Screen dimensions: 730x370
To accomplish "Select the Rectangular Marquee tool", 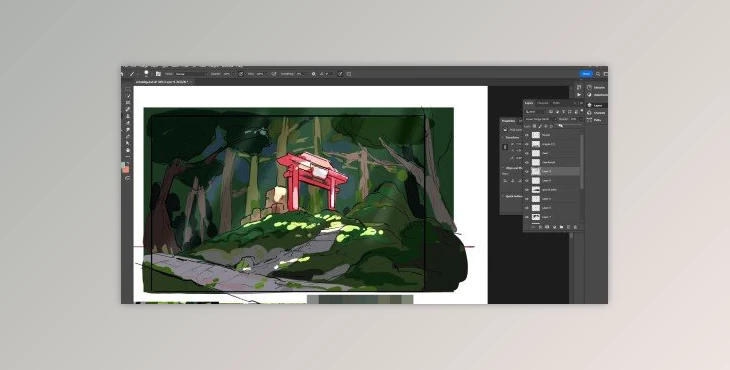I will (x=128, y=89).
